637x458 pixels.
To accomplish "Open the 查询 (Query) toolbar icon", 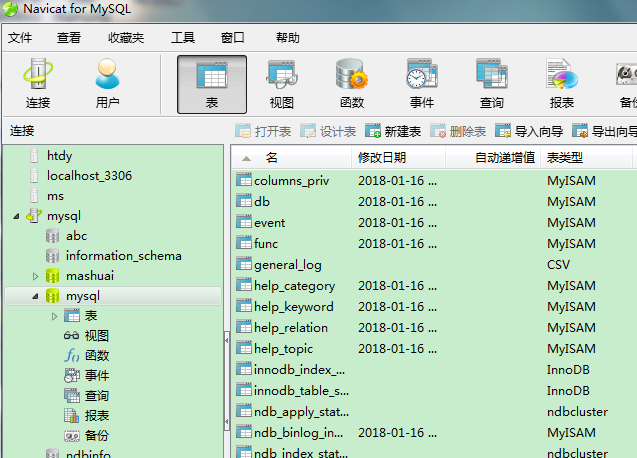I will point(492,84).
